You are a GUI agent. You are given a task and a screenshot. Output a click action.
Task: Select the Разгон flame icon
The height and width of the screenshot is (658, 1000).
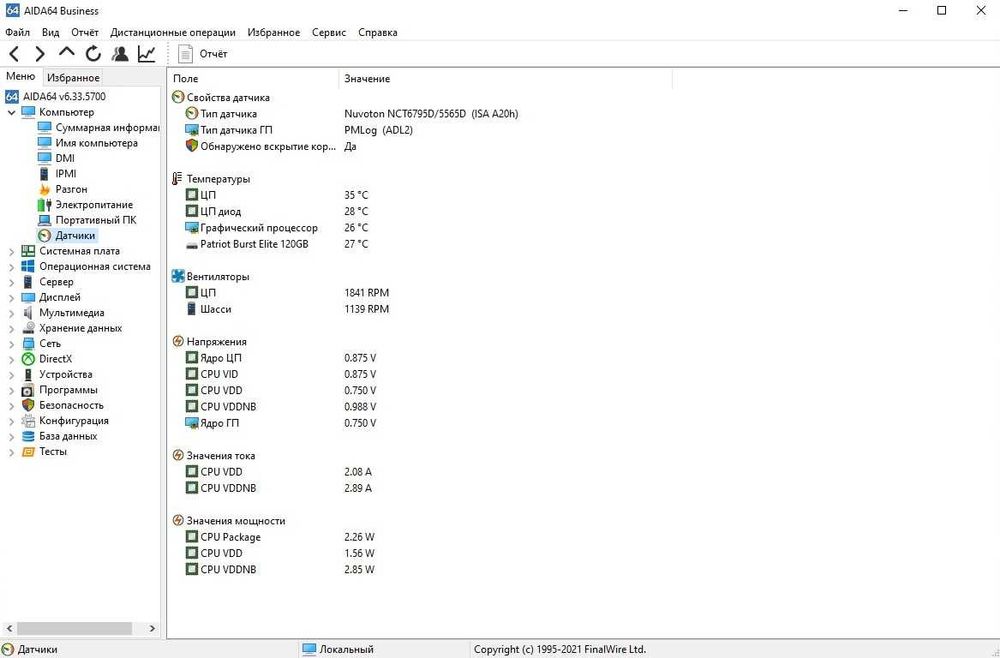(x=44, y=189)
